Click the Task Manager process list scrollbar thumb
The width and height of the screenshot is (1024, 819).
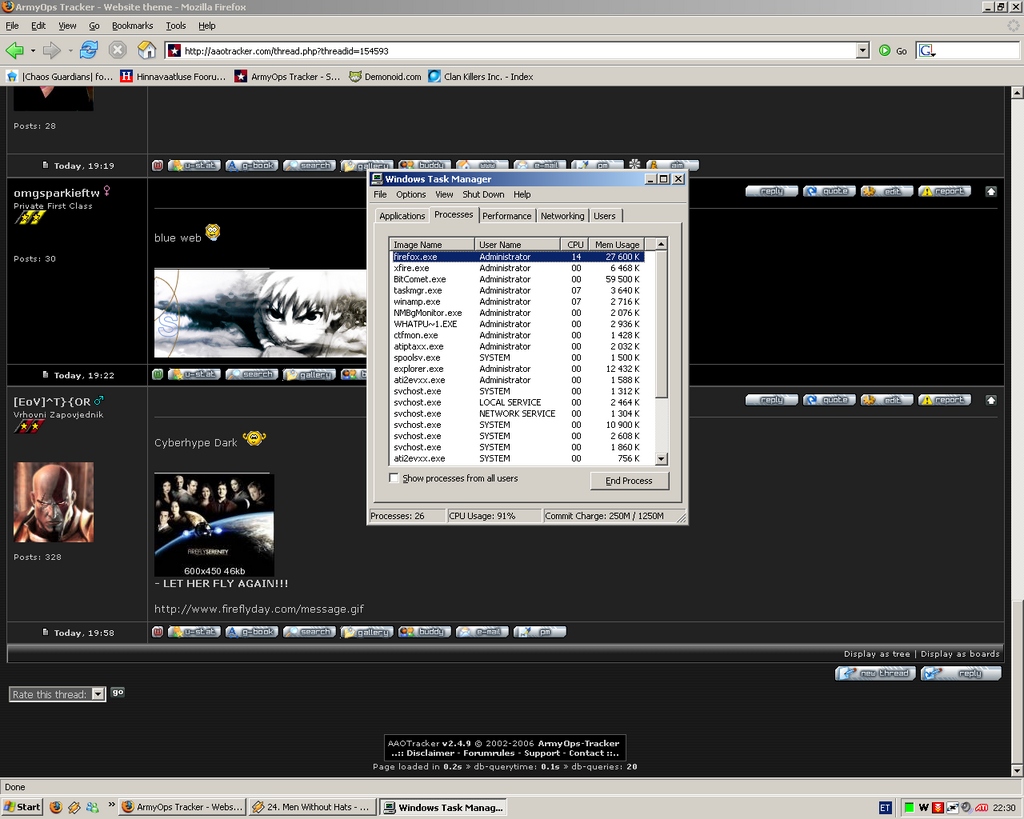coord(662,324)
